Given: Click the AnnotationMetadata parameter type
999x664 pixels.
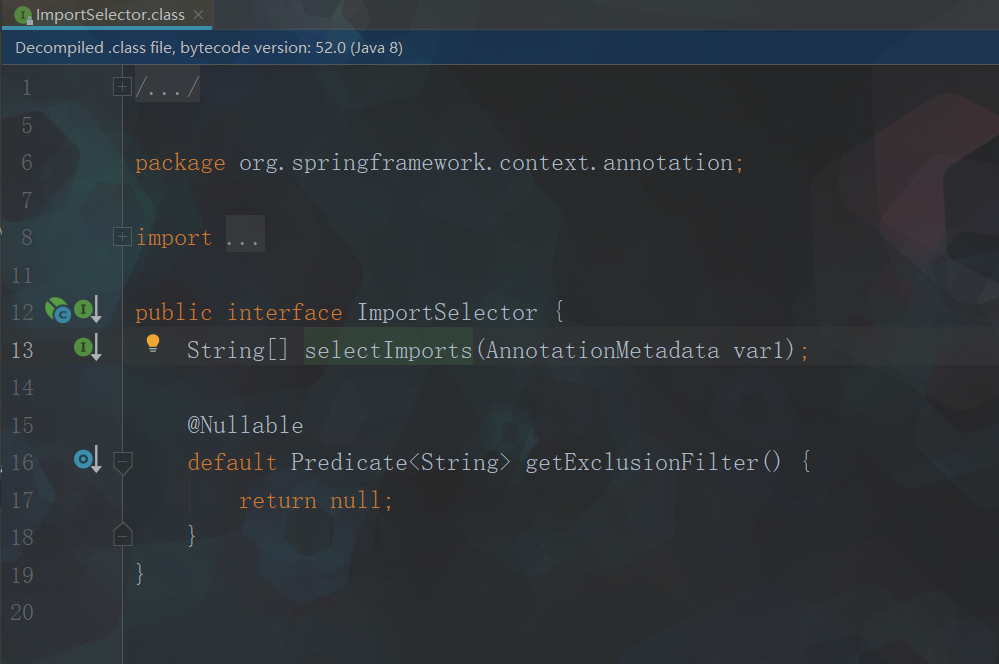Looking at the screenshot, I should [x=602, y=350].
